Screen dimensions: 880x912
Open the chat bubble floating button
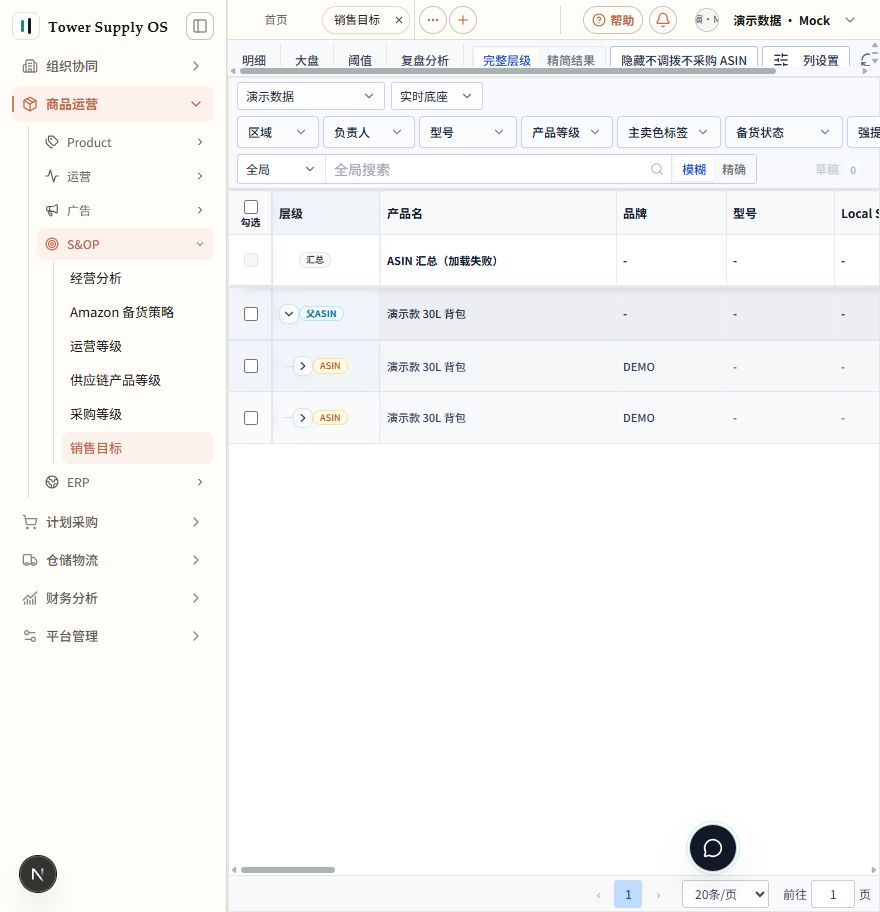pos(713,848)
